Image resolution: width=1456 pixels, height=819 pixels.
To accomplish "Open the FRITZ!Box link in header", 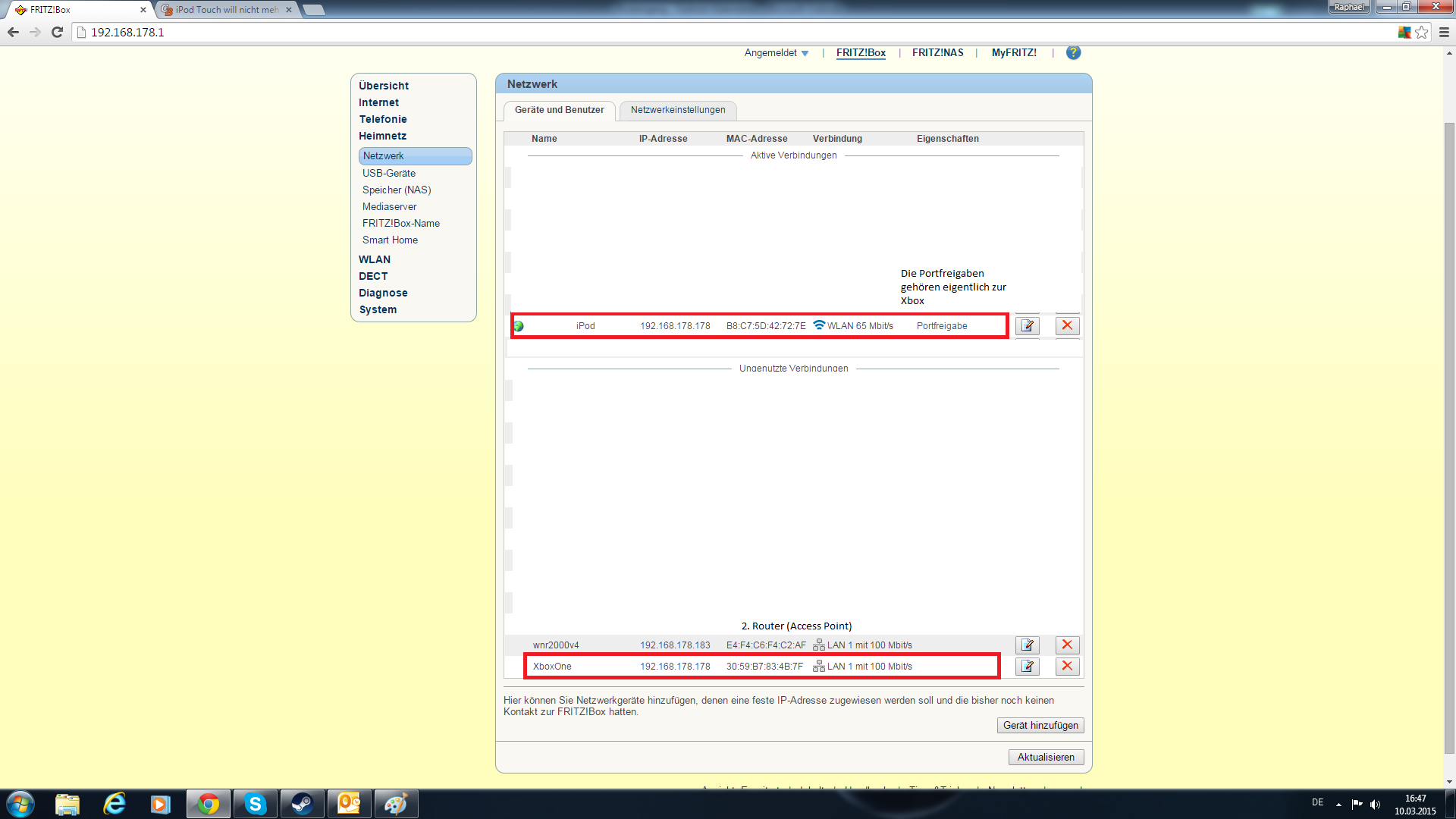I will pos(861,53).
